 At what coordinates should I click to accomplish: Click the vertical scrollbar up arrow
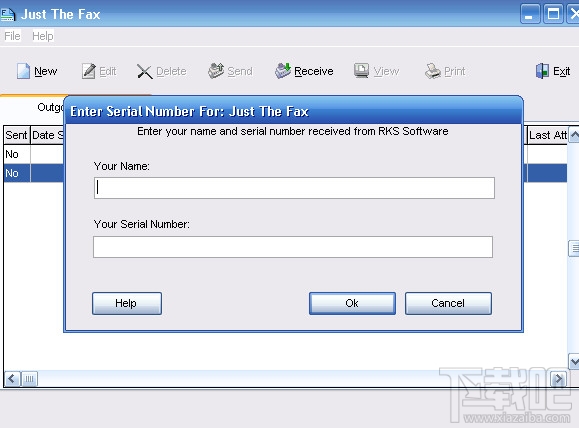point(574,135)
